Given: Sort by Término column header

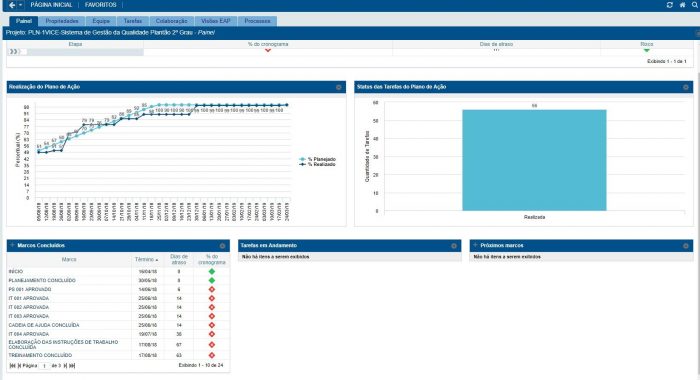Looking at the screenshot, I should click(146, 259).
